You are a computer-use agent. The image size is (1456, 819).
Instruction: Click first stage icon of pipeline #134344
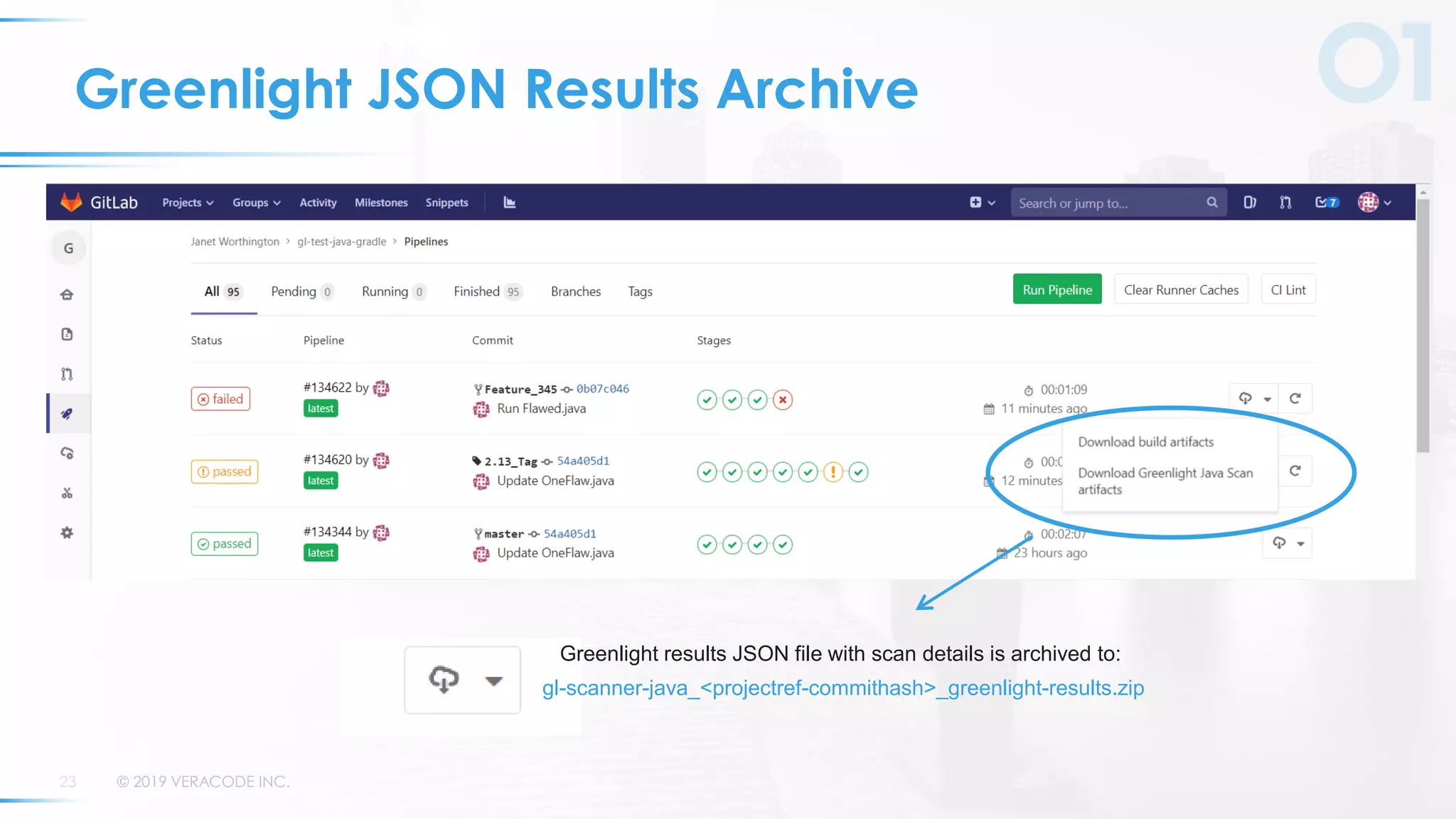pos(707,545)
